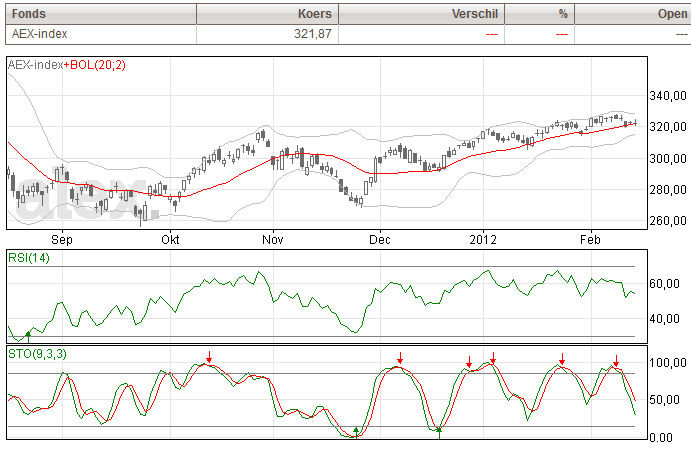Click the STO(9,3,3) indicator label

pyautogui.click(x=37, y=354)
